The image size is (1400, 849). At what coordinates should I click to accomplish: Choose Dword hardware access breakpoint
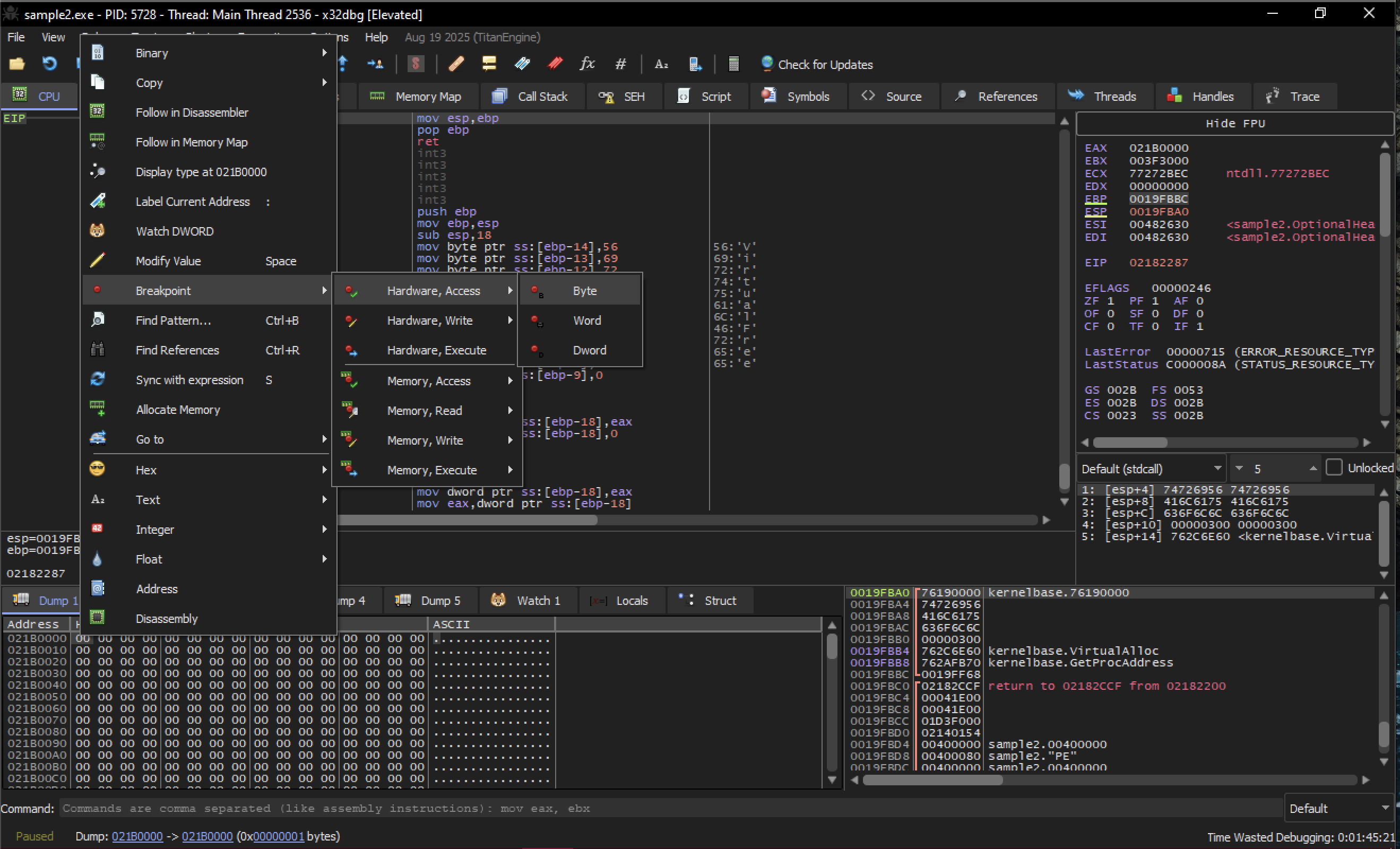(x=581, y=350)
